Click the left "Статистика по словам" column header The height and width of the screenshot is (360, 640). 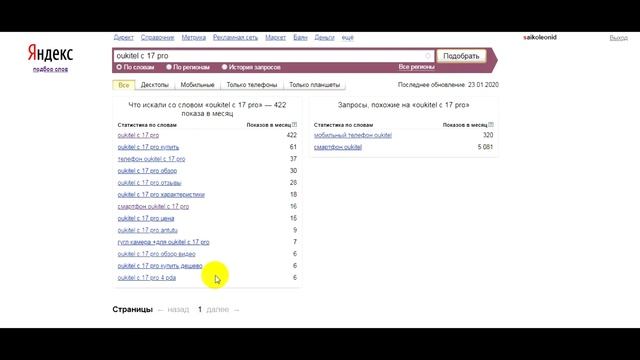click(147, 125)
